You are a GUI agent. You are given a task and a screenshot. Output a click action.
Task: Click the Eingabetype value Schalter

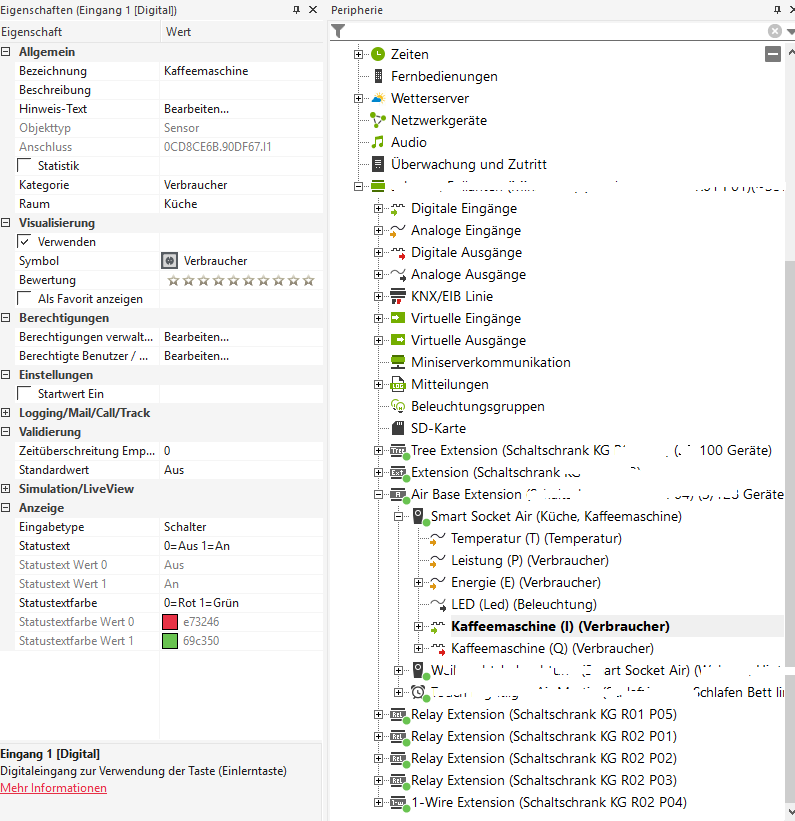pyautogui.click(x=185, y=527)
